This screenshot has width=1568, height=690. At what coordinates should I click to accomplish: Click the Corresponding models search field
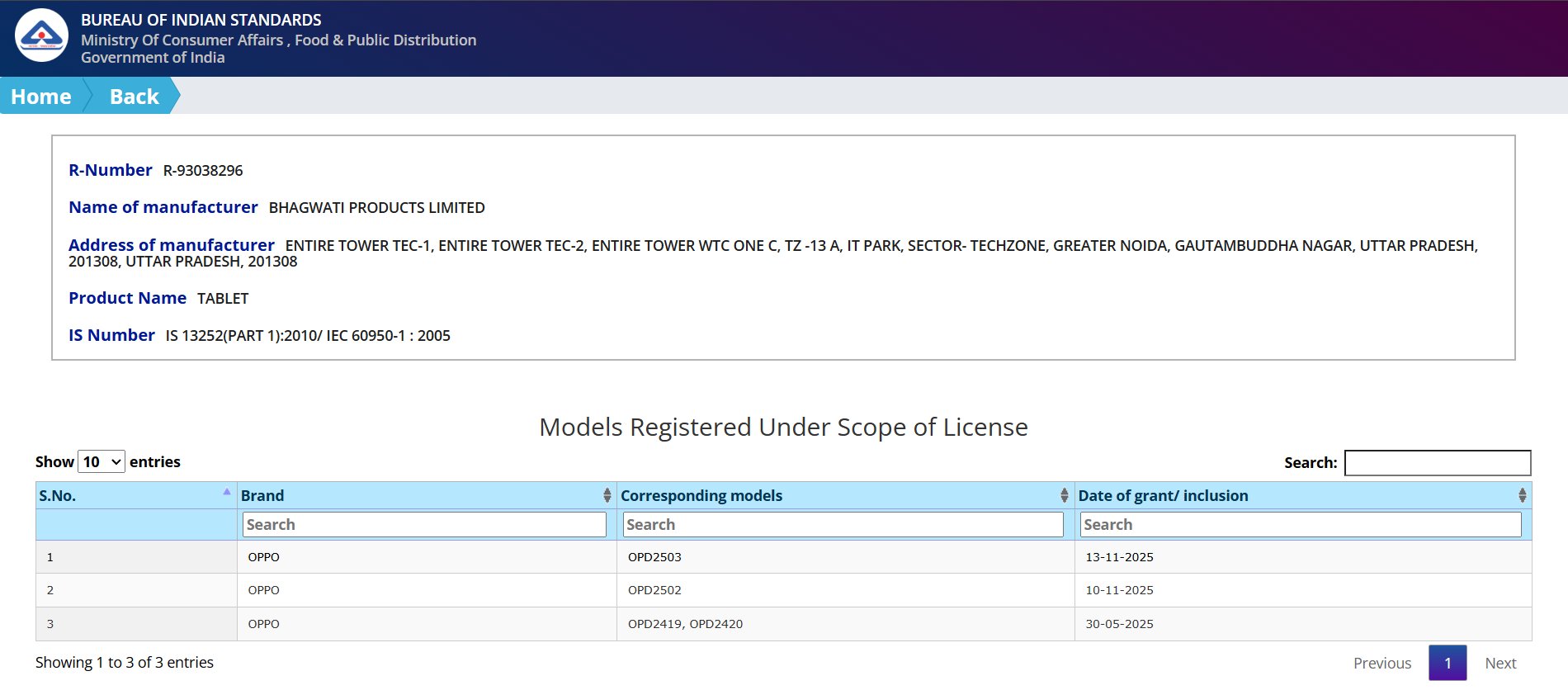[x=843, y=525]
